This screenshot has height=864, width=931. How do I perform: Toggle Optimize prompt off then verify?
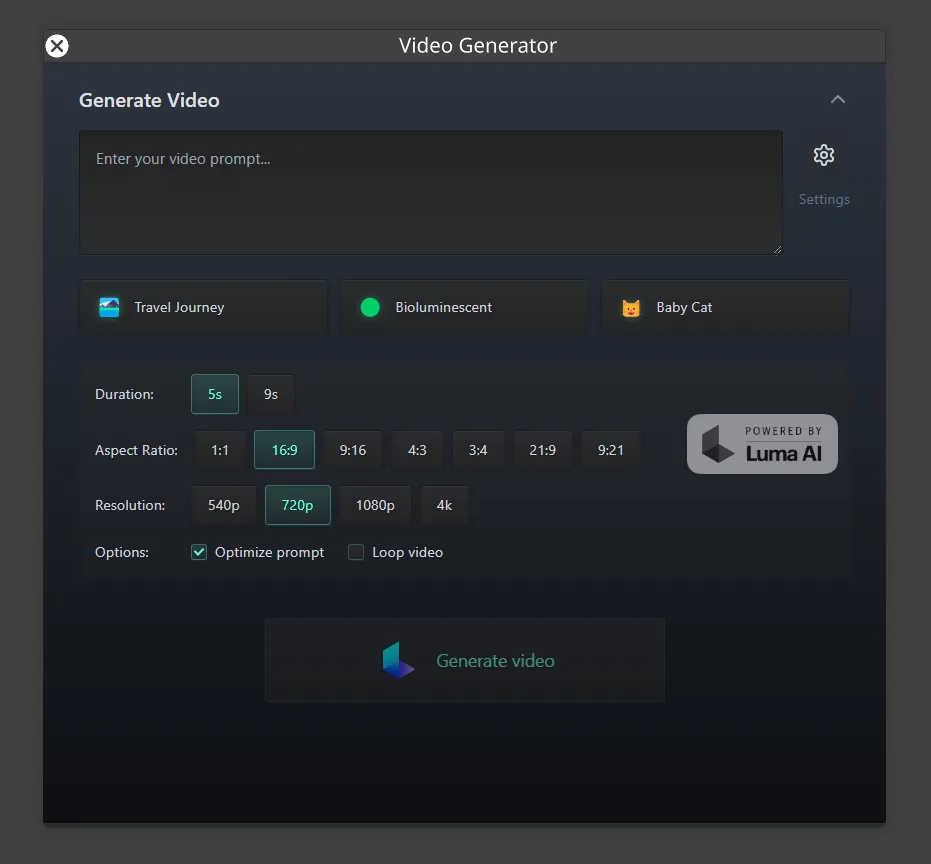pyautogui.click(x=198, y=551)
